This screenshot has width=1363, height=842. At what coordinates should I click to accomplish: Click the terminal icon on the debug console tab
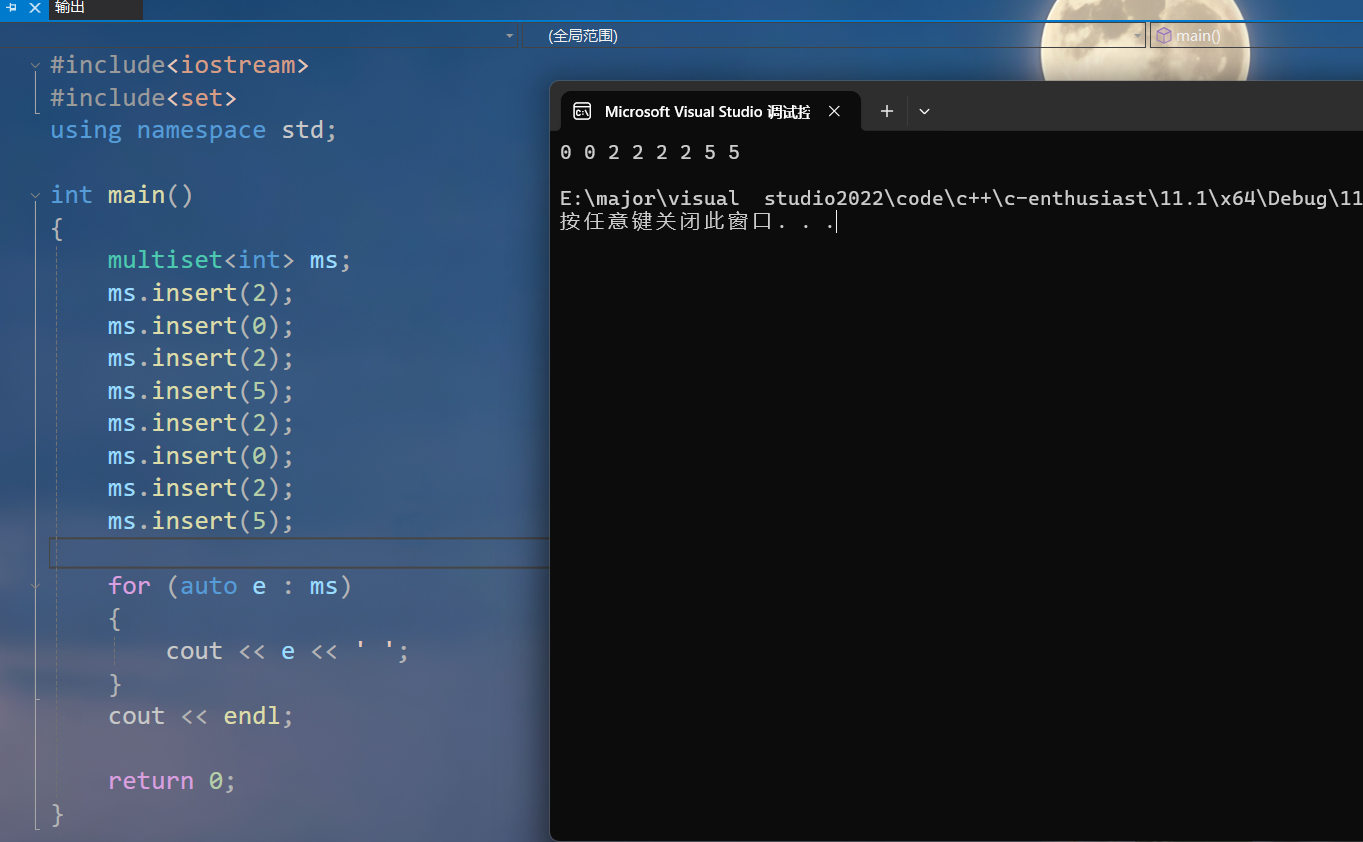[582, 112]
